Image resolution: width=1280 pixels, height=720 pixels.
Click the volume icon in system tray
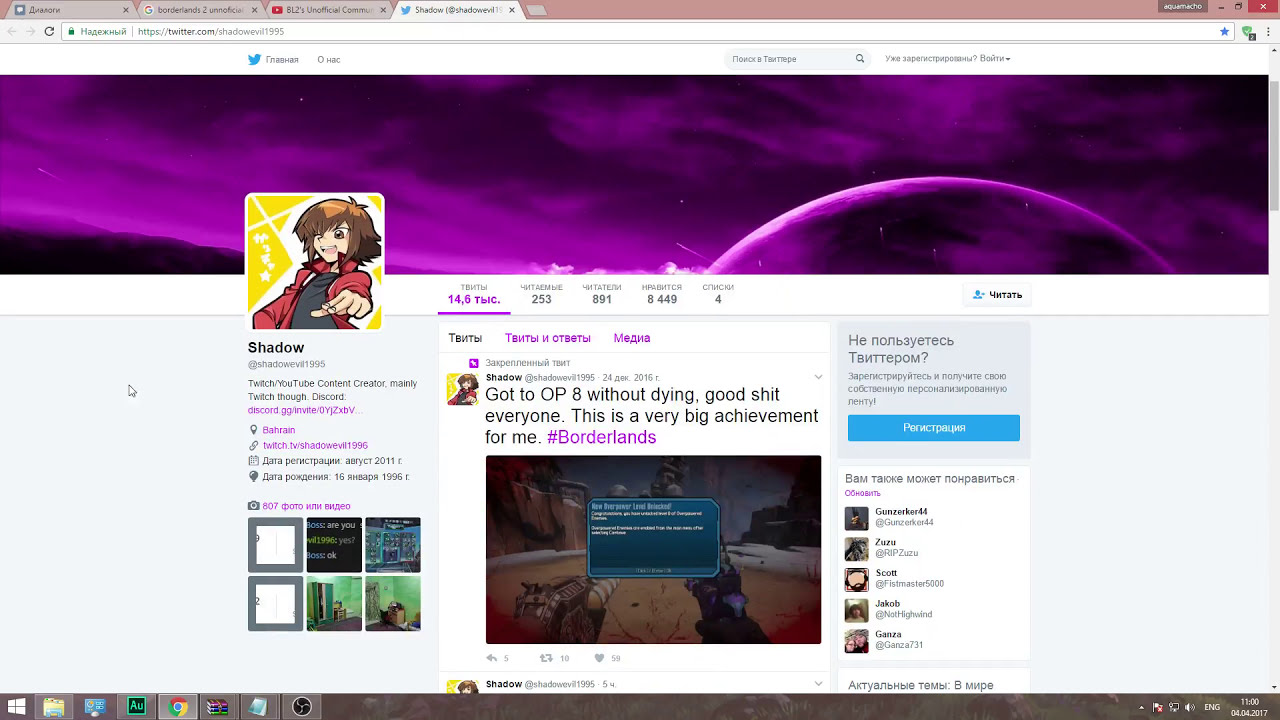(x=1190, y=707)
